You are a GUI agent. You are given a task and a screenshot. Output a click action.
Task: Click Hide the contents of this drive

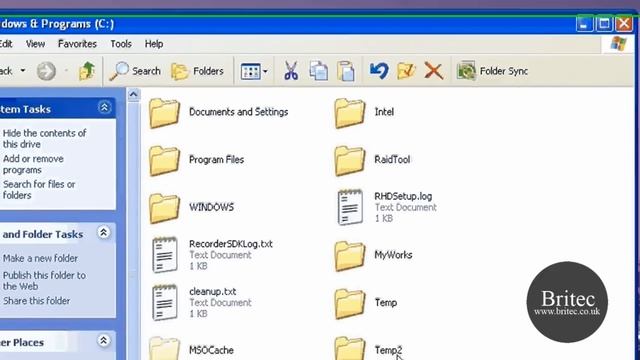click(x=44, y=139)
